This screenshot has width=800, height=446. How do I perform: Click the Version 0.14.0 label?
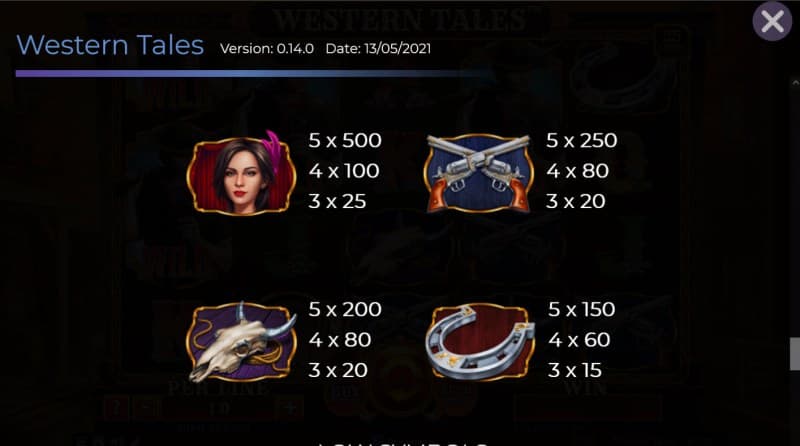tap(267, 48)
